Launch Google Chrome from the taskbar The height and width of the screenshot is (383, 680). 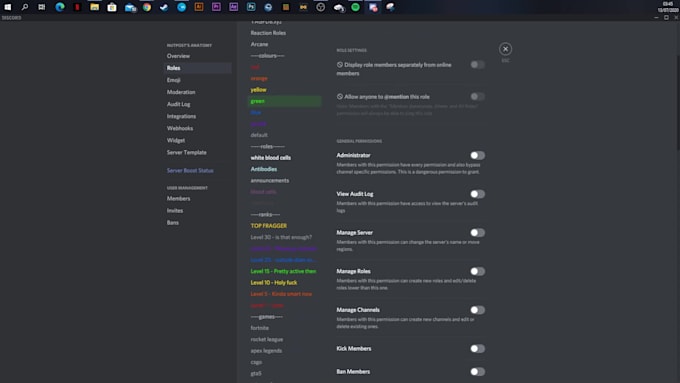147,7
